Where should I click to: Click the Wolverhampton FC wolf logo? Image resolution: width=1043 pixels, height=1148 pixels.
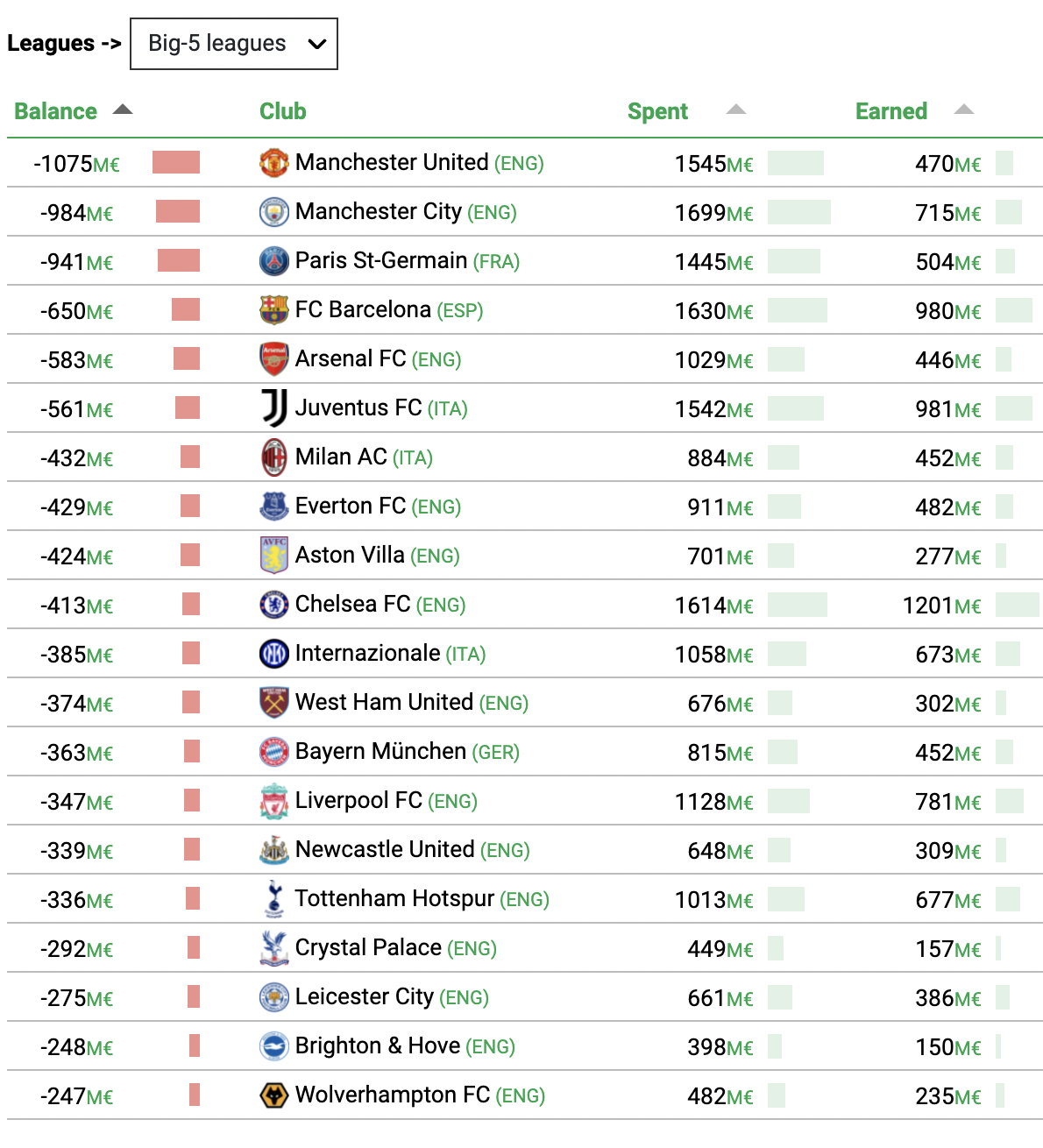click(274, 1095)
